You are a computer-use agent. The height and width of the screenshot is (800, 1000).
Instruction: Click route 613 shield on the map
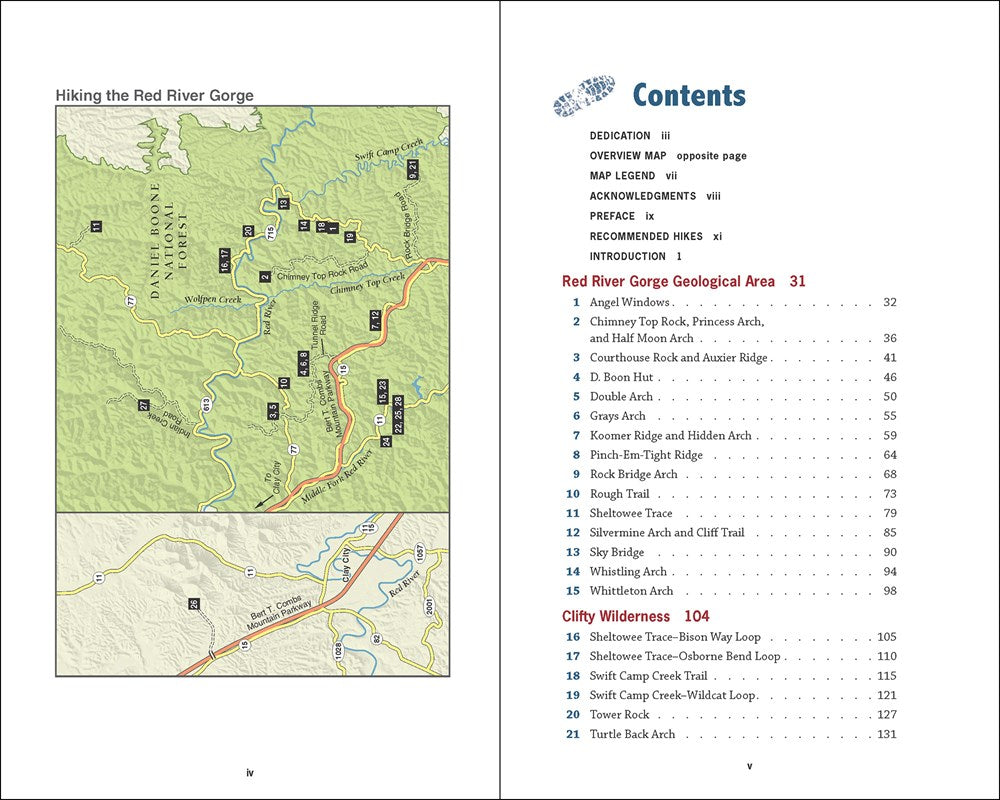[205, 405]
